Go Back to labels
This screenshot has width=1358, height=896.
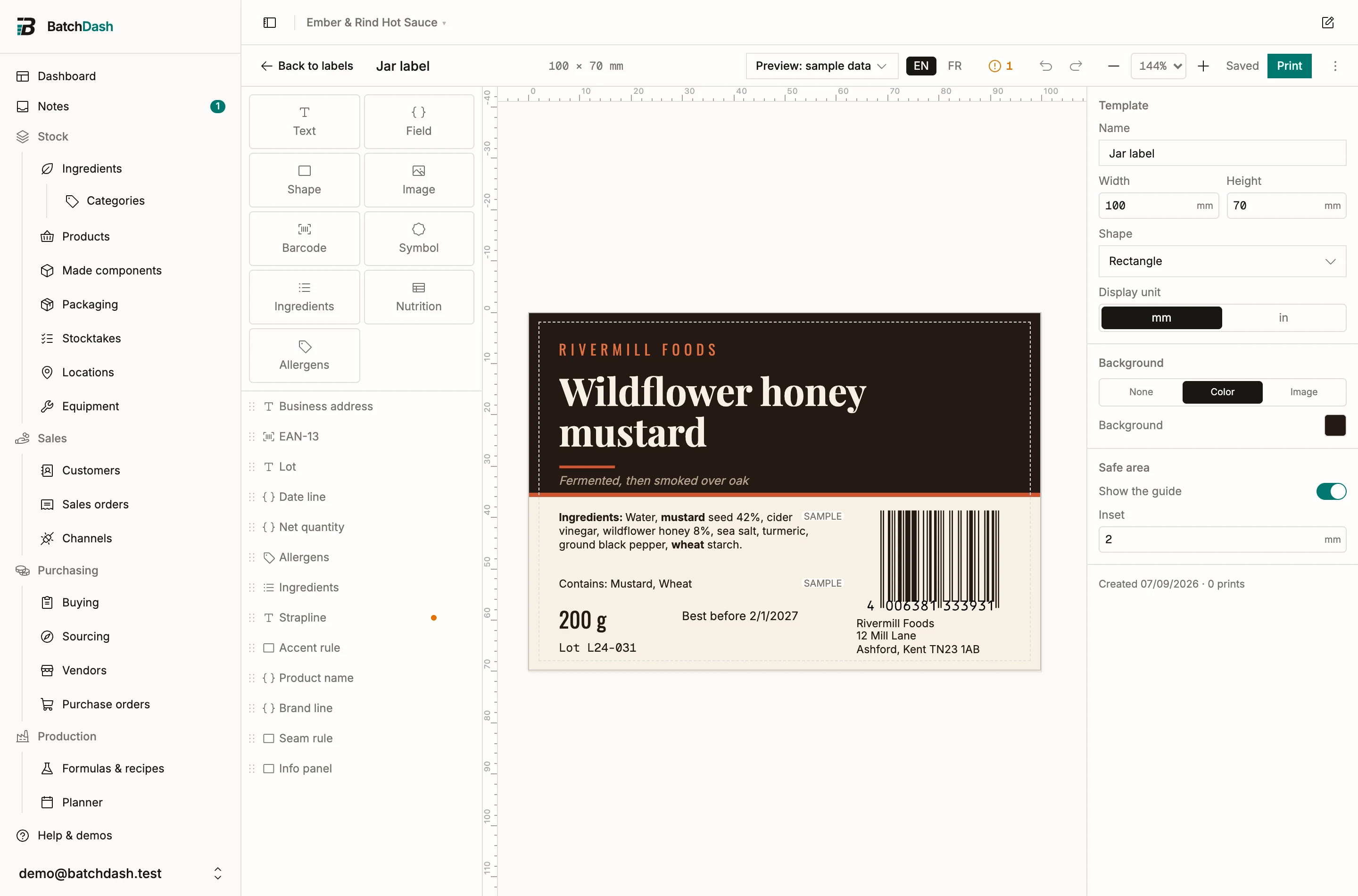click(x=307, y=66)
